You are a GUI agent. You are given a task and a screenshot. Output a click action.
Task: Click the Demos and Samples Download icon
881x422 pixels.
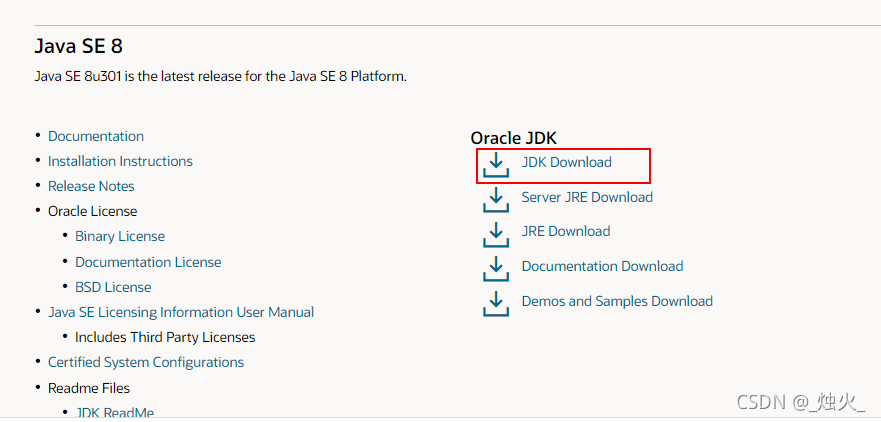[496, 304]
